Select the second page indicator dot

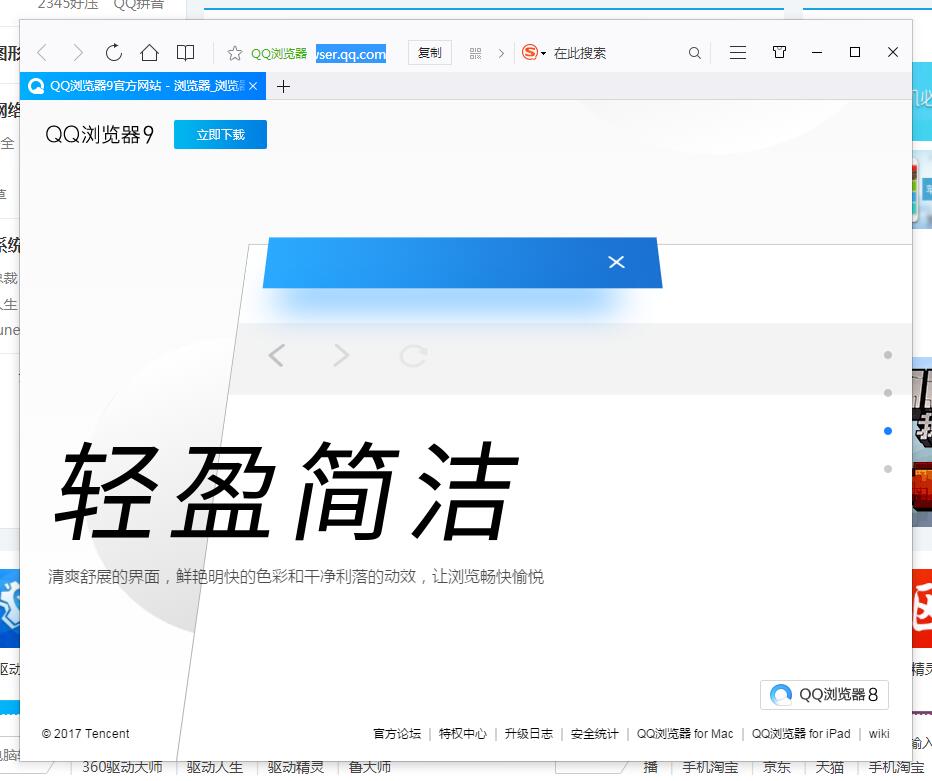[x=888, y=393]
